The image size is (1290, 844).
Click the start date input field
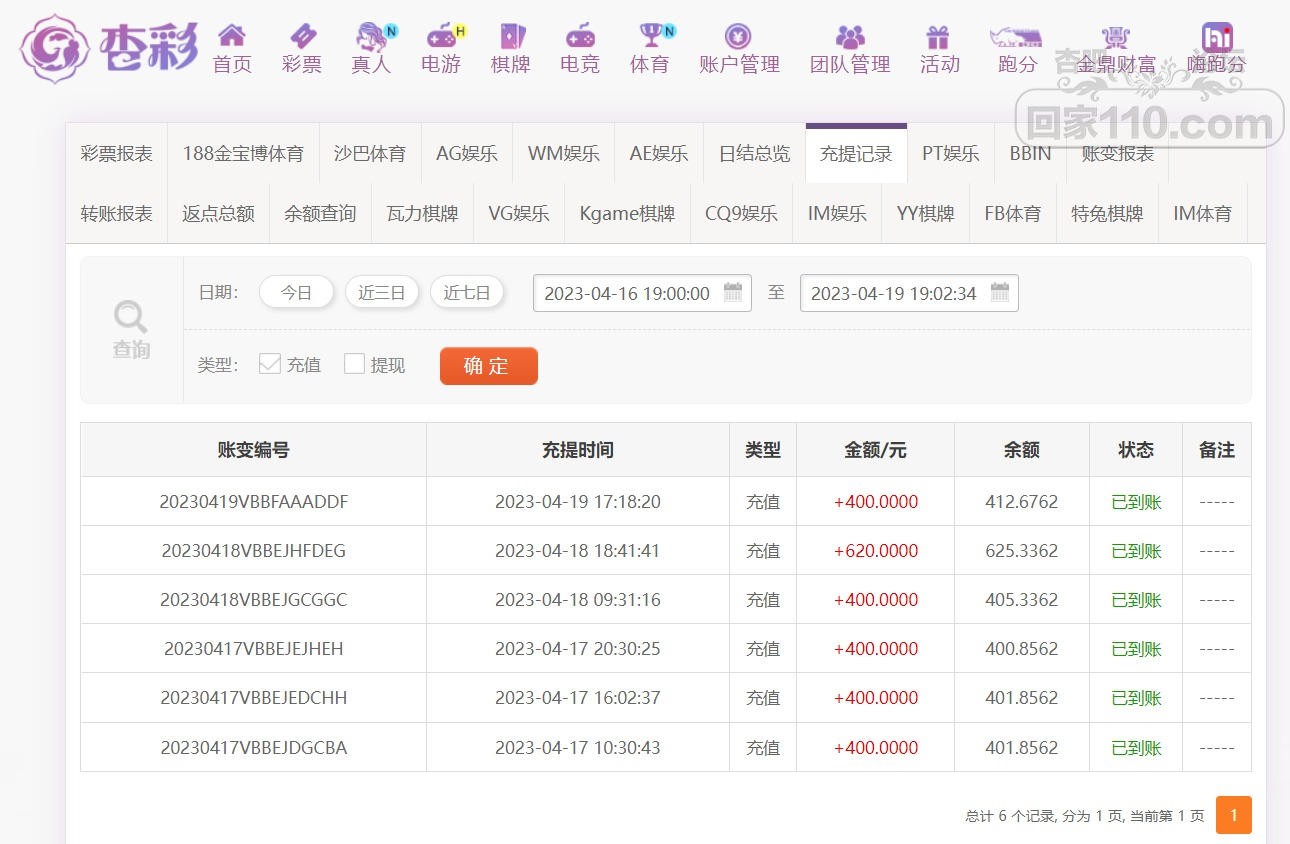[x=627, y=293]
